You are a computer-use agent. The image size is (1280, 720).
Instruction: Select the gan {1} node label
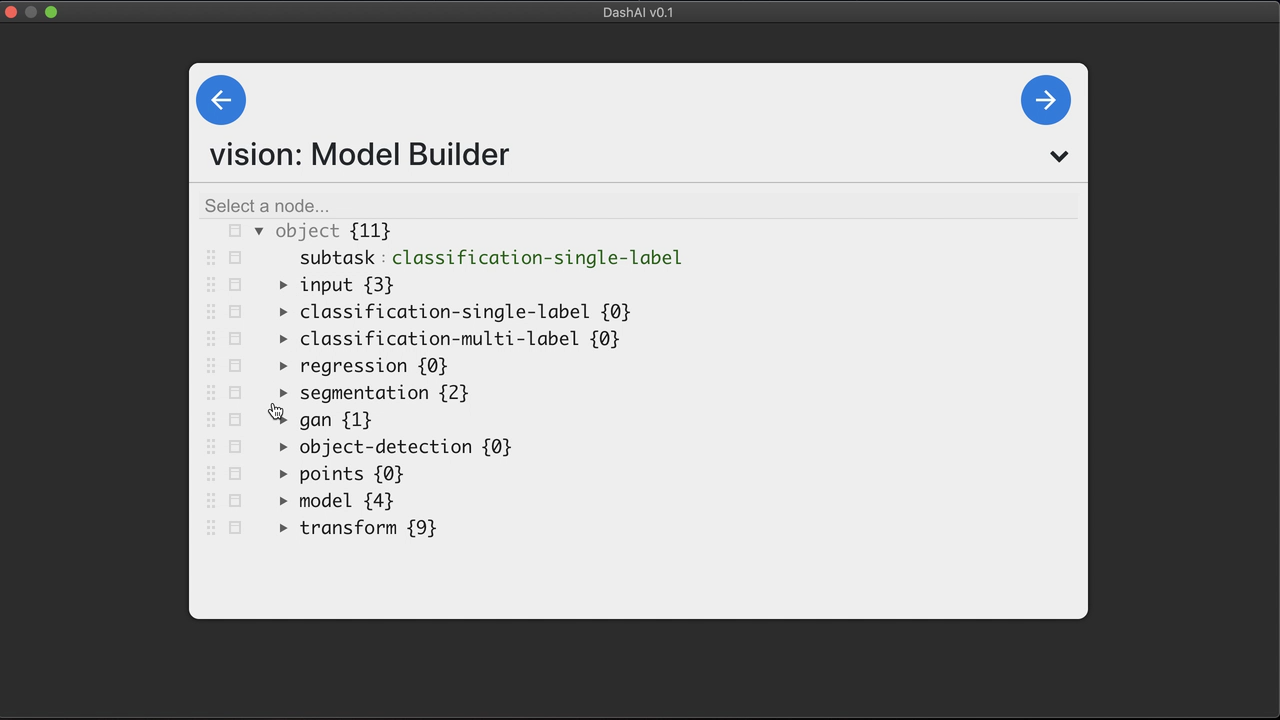tap(335, 420)
